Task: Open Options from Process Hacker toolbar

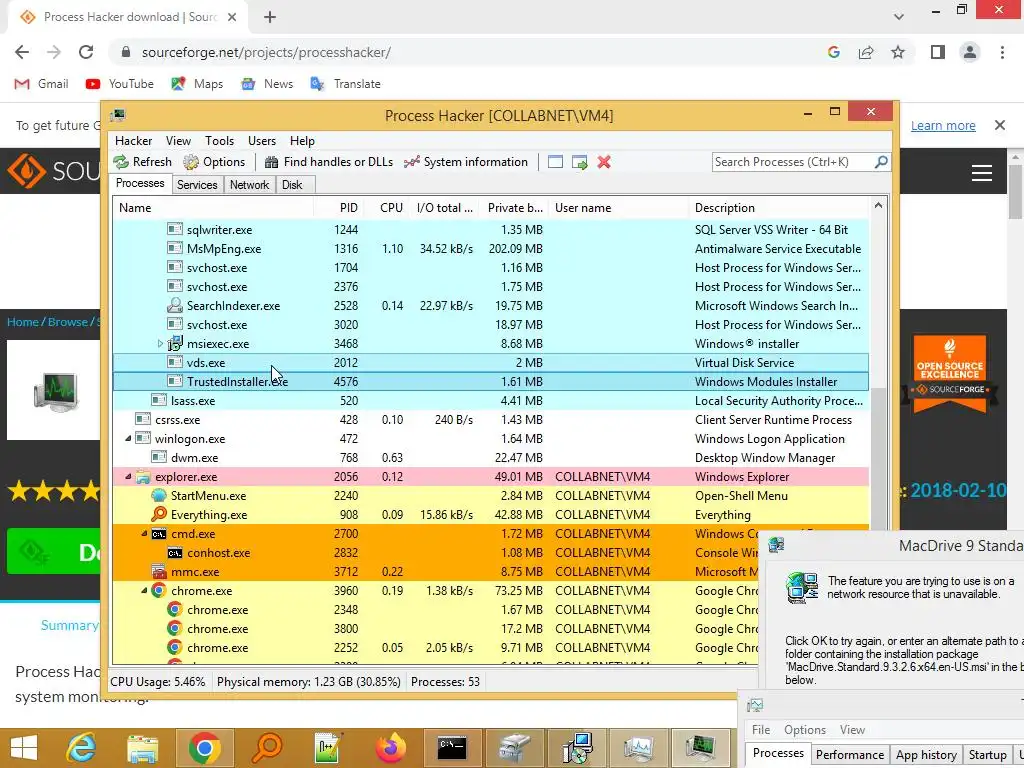Action: [x=214, y=162]
